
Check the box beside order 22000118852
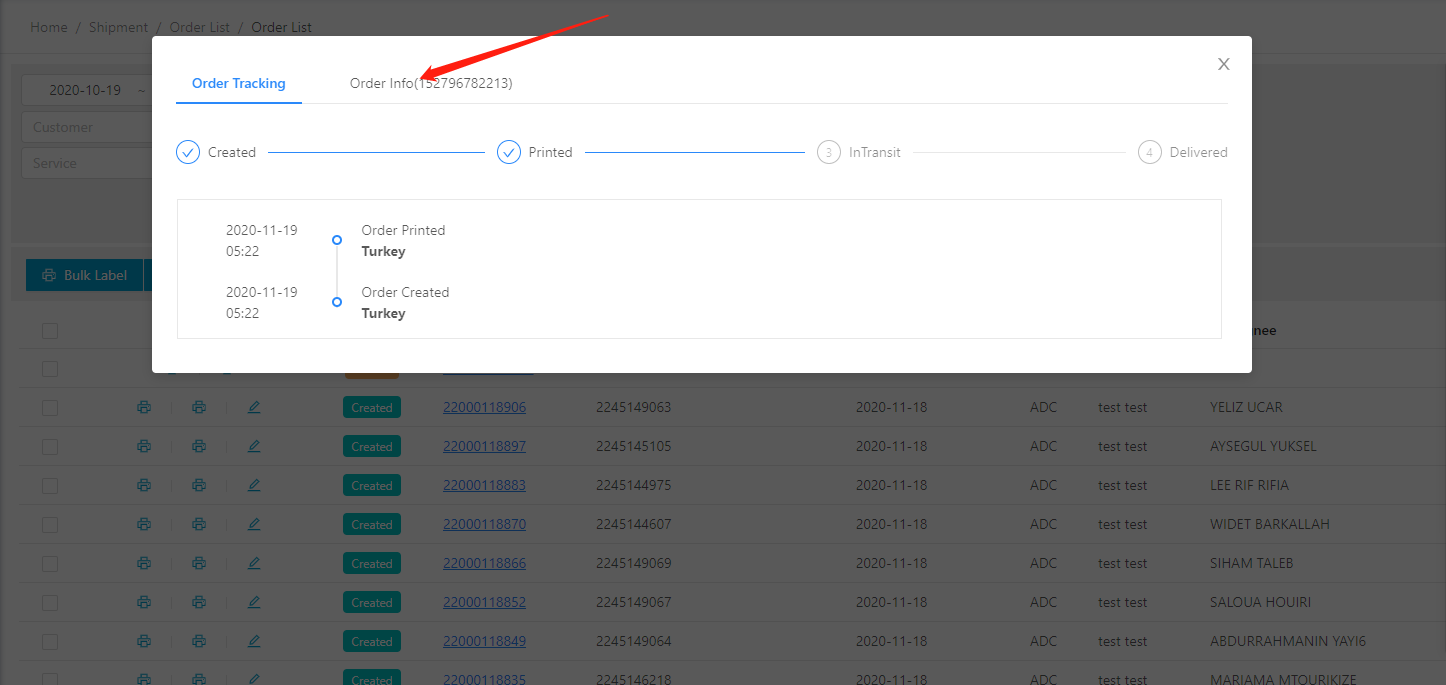pyautogui.click(x=50, y=602)
